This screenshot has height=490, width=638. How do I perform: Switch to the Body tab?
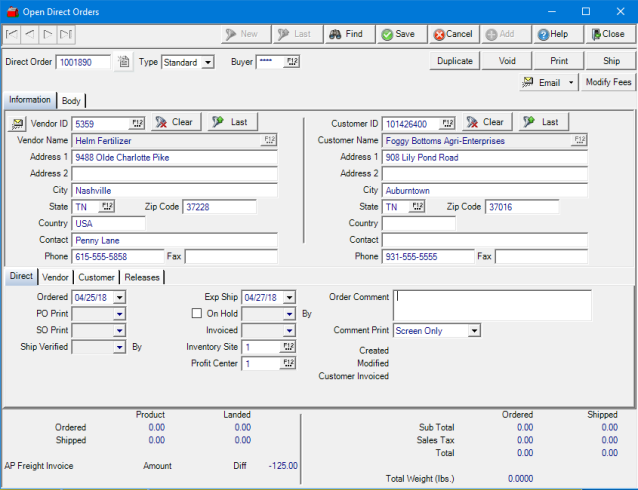[71, 101]
